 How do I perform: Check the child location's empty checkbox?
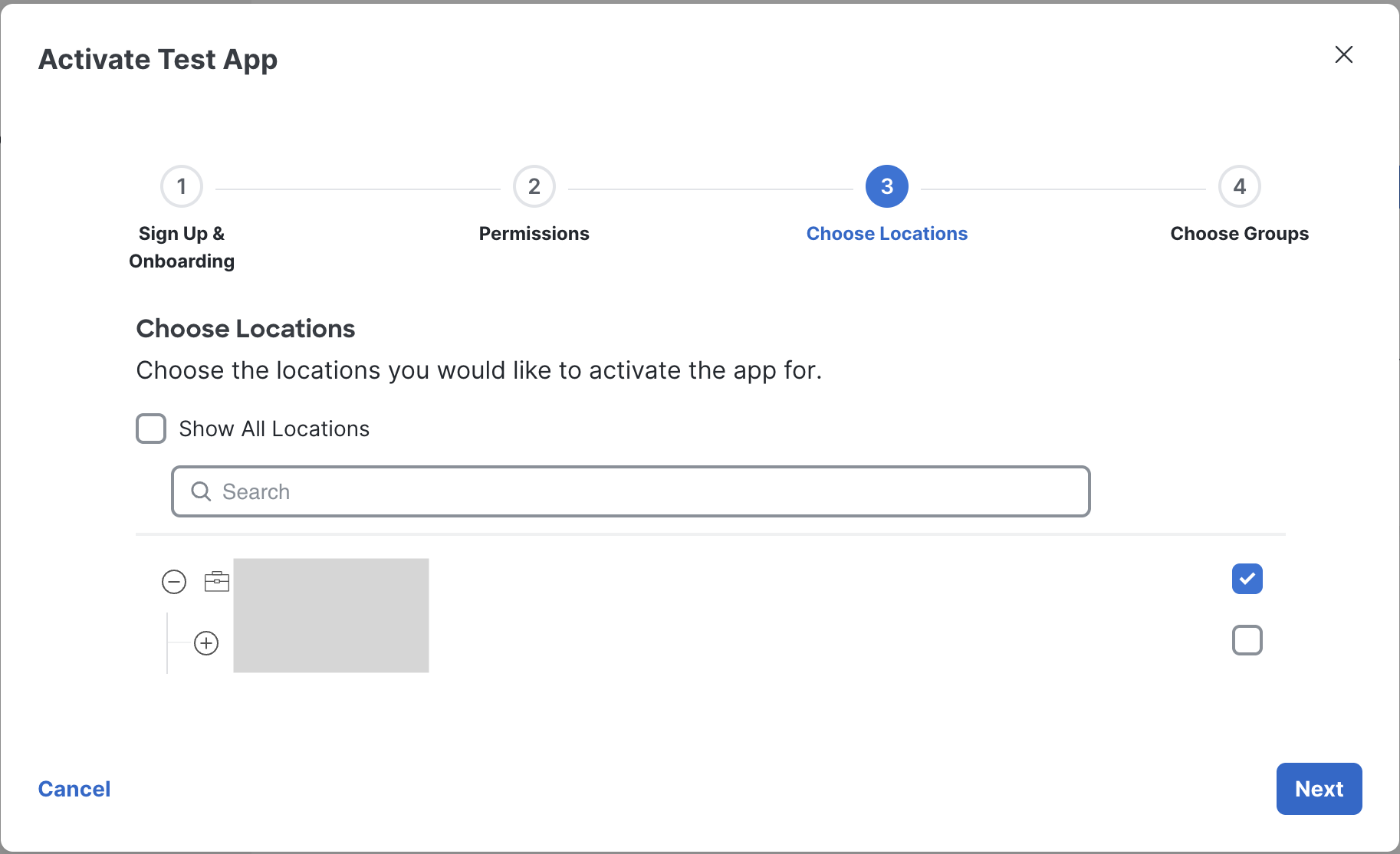[1247, 640]
